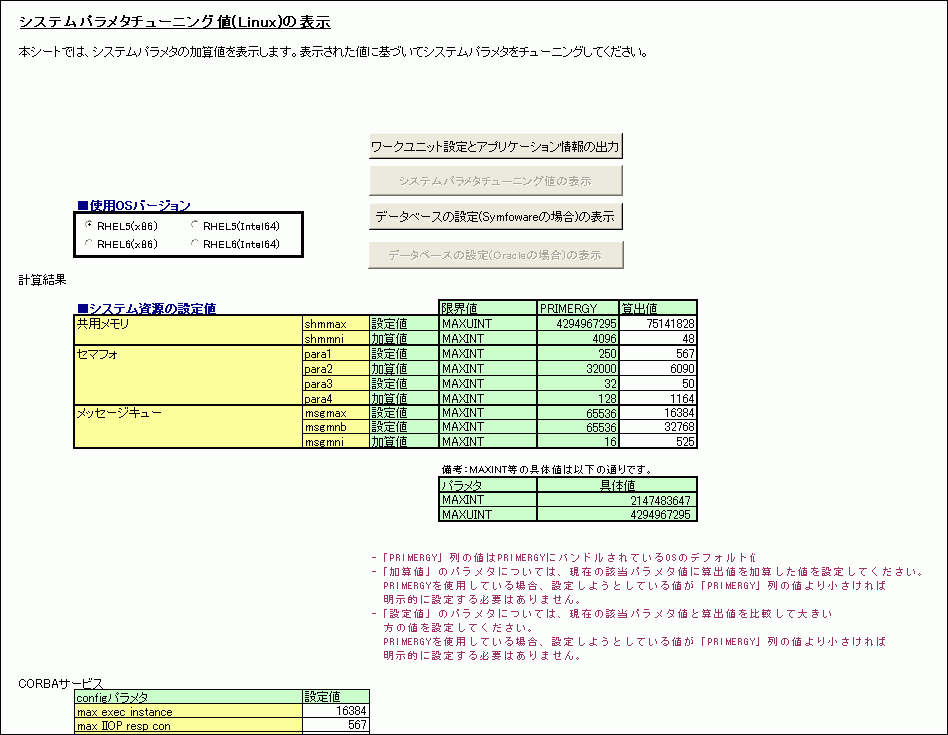Select the max IIOP resp con label
The height and width of the screenshot is (735, 948).
188,726
